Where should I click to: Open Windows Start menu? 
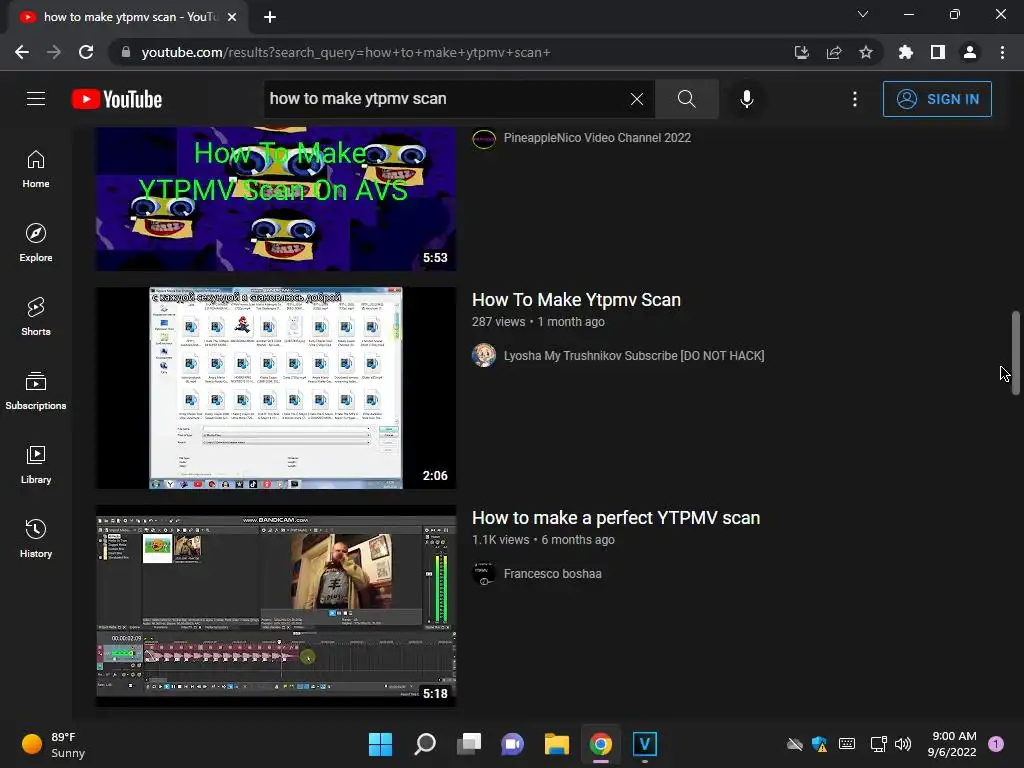380,744
